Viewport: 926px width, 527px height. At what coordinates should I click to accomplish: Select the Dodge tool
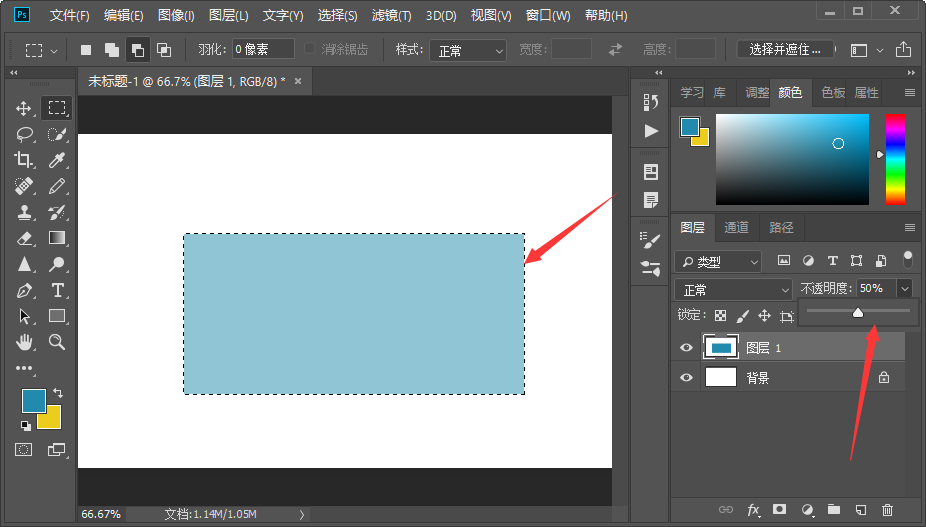[57, 264]
